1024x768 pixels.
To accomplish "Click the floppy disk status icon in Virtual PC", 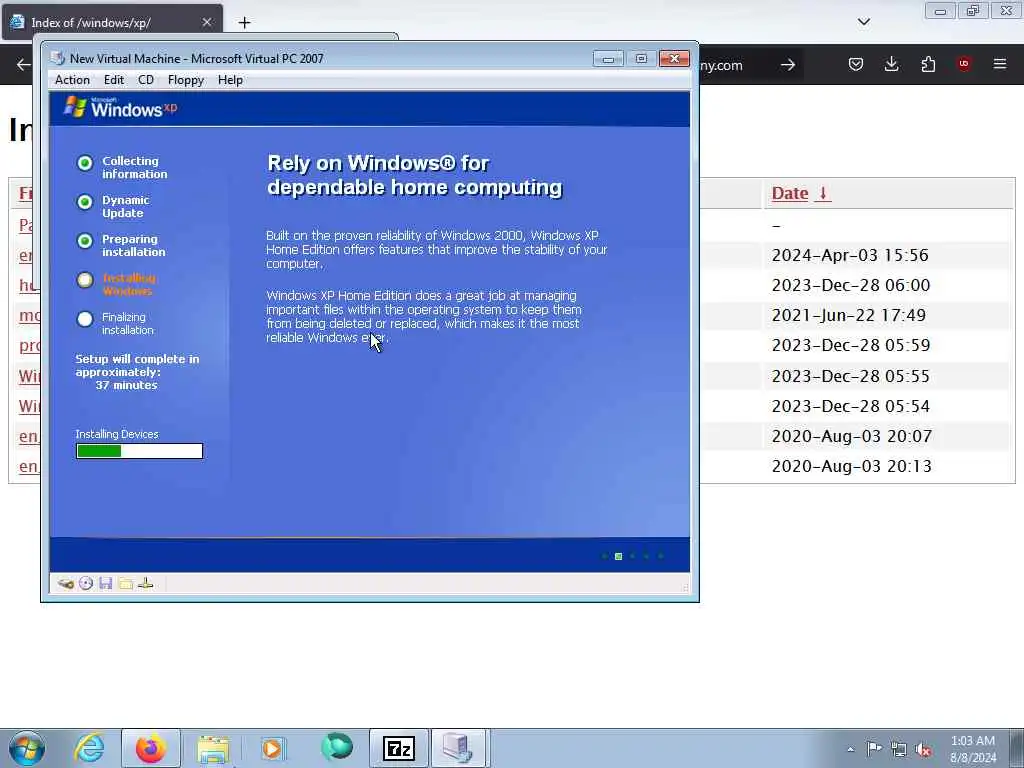I will coord(106,583).
